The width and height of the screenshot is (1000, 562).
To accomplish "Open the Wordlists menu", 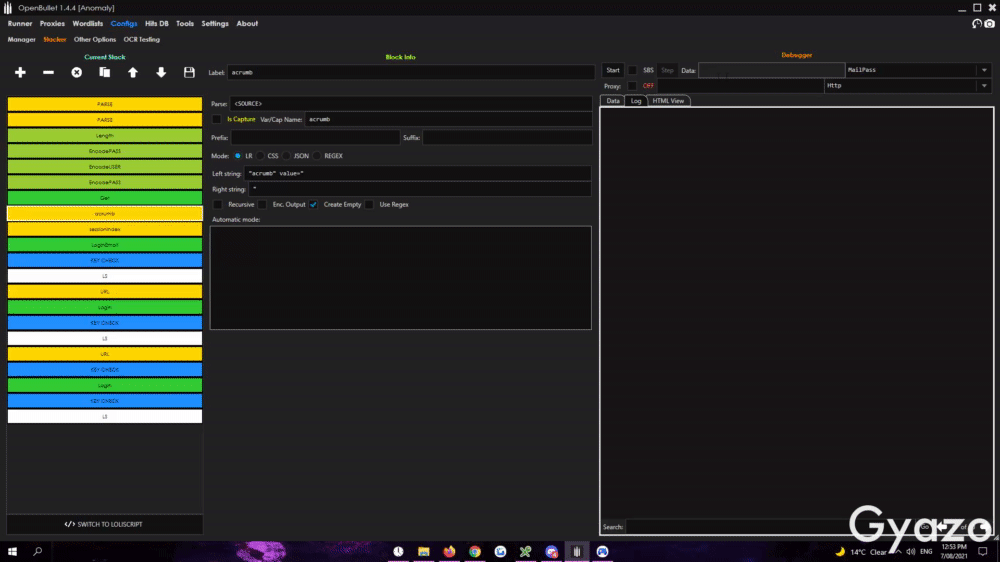I will (x=87, y=24).
